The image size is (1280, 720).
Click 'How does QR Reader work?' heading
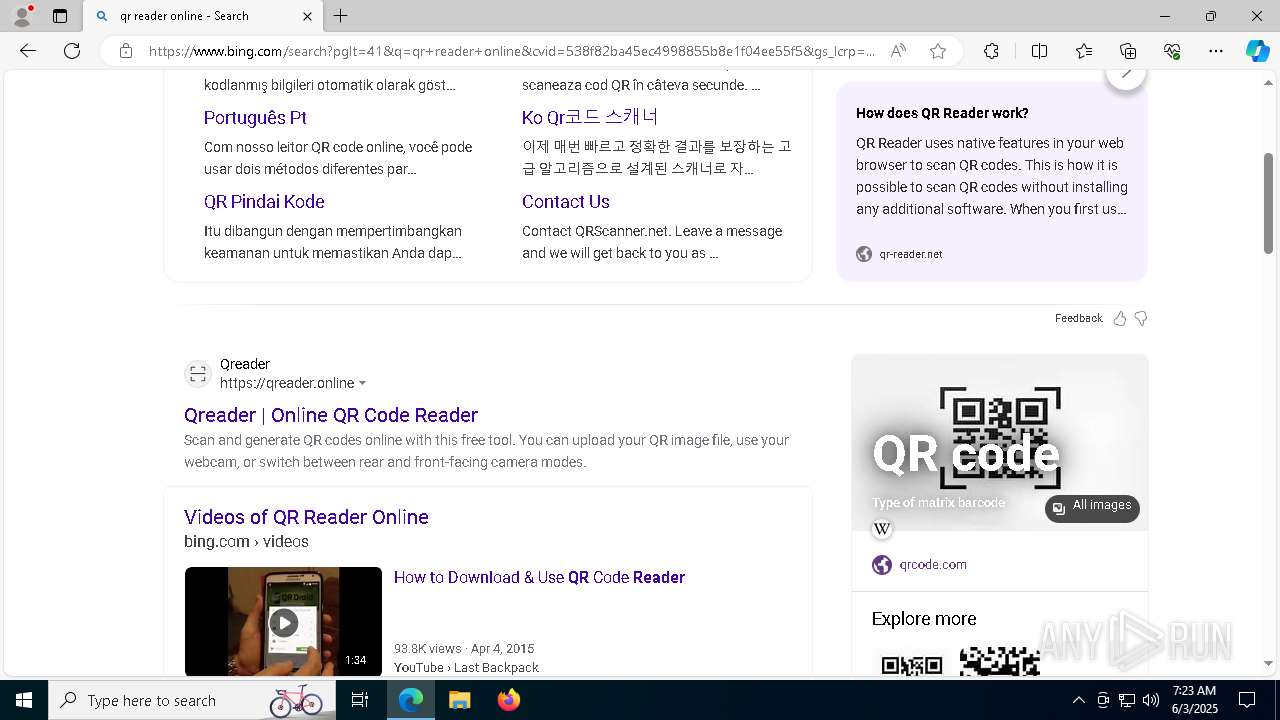tap(942, 113)
